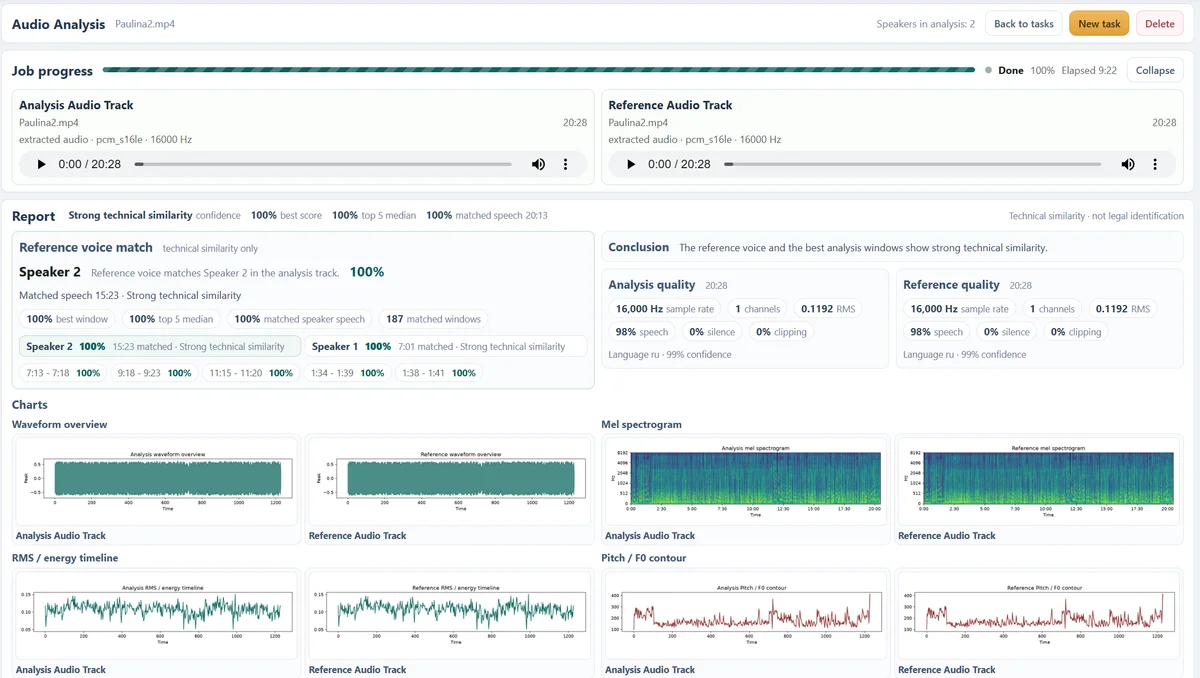Click RMS / energy timeline section heading

click(65, 558)
